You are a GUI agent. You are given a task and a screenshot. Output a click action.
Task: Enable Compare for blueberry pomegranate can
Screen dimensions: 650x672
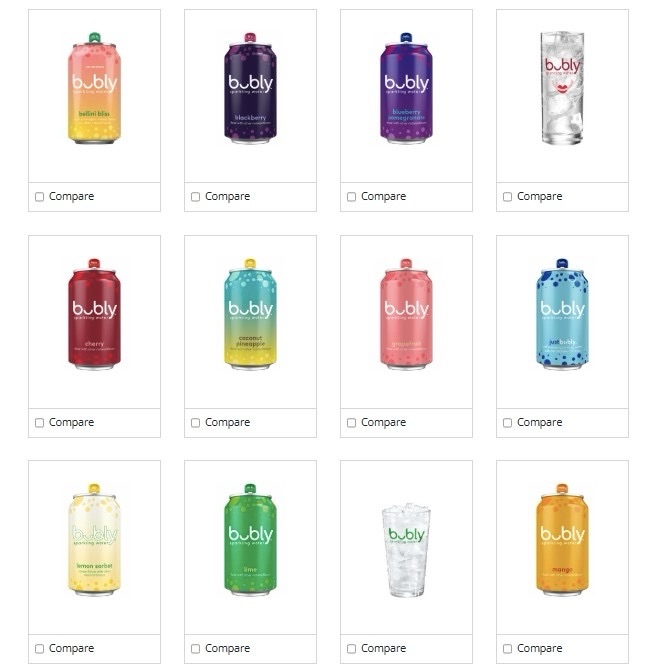351,197
